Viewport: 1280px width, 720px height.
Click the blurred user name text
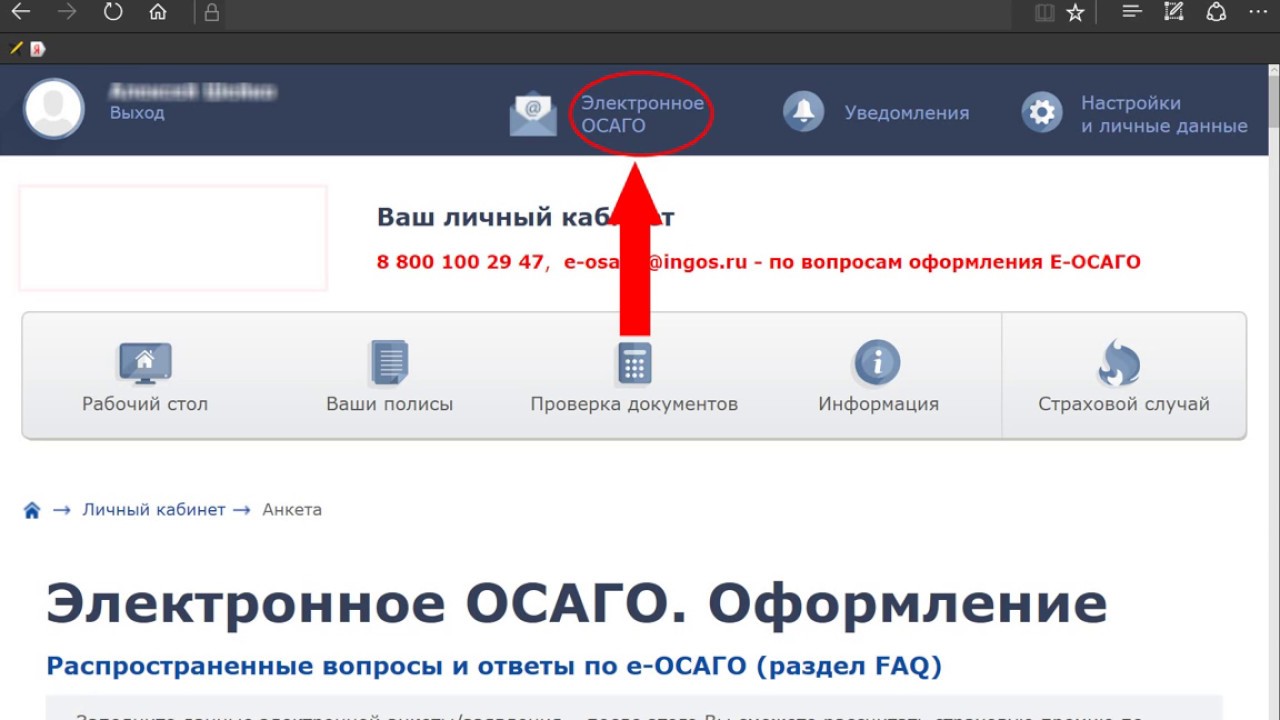coord(193,91)
